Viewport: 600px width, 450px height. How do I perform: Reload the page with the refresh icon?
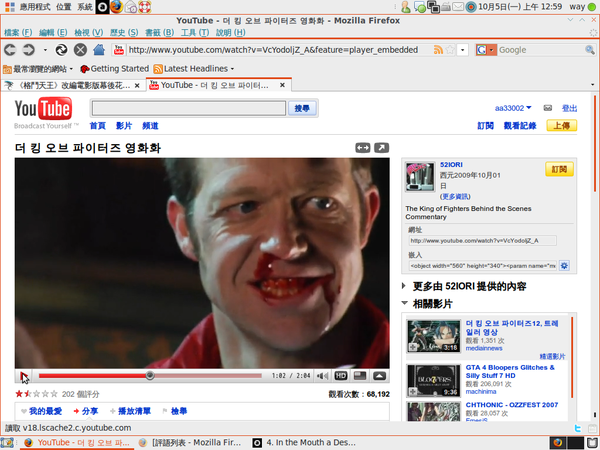pos(61,50)
